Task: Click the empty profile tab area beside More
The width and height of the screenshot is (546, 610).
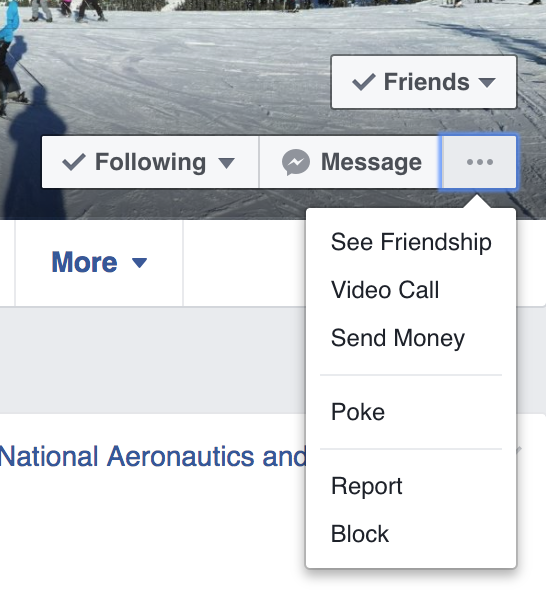Action: pyautogui.click(x=244, y=263)
